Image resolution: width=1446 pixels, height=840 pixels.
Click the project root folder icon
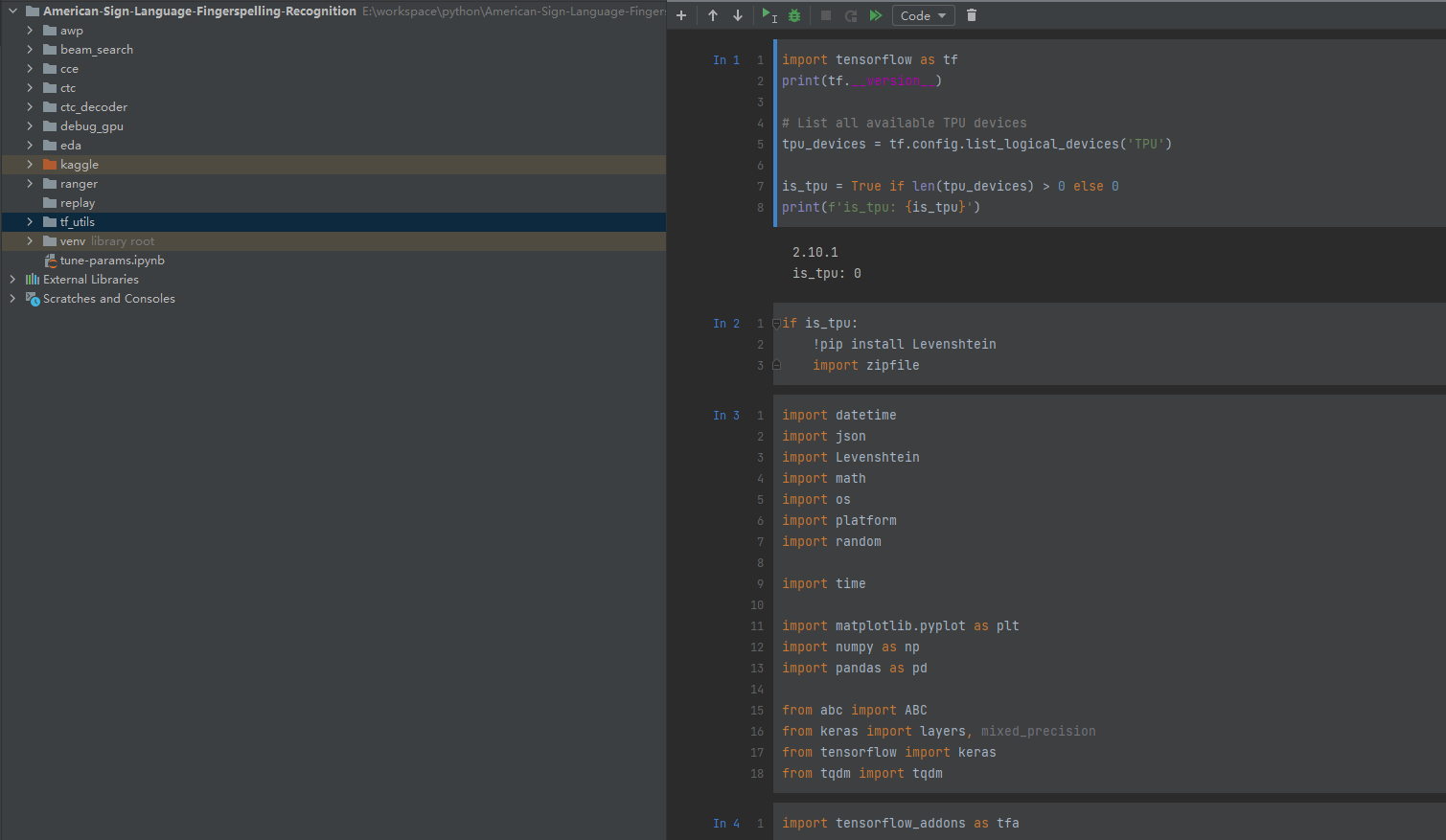point(33,11)
